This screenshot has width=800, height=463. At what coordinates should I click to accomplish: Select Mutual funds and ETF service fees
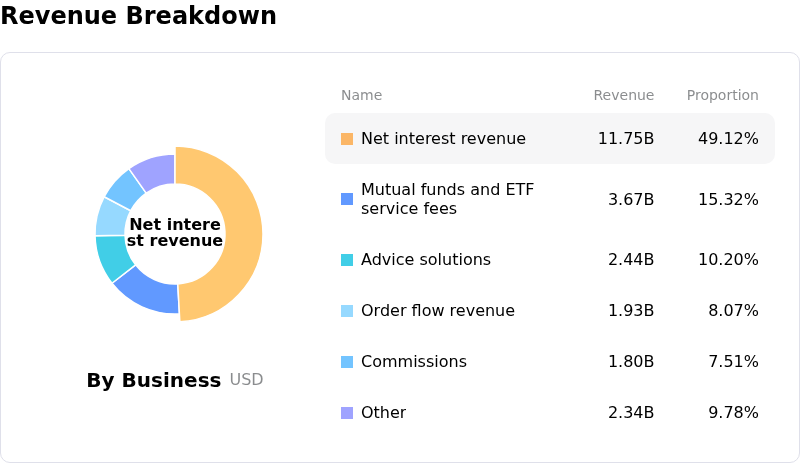coord(443,199)
